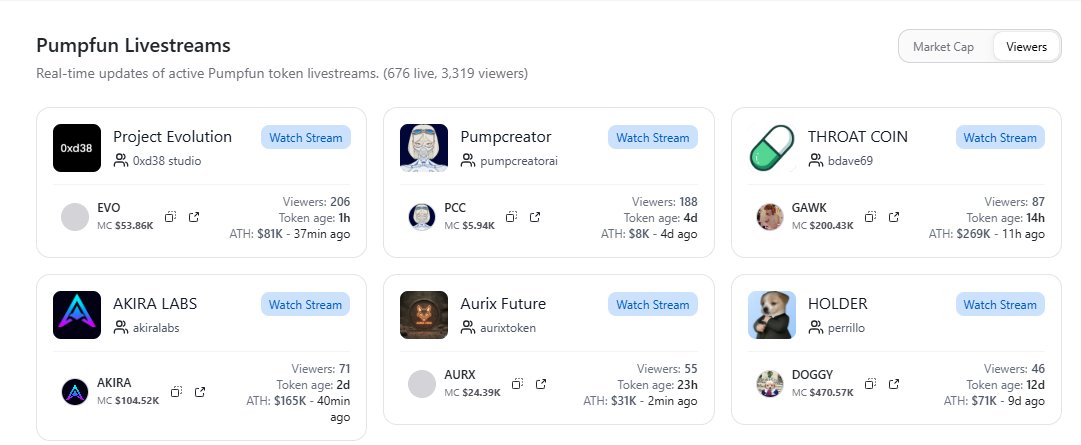
Task: Open GAWK token external link icon
Action: pyautogui.click(x=894, y=217)
